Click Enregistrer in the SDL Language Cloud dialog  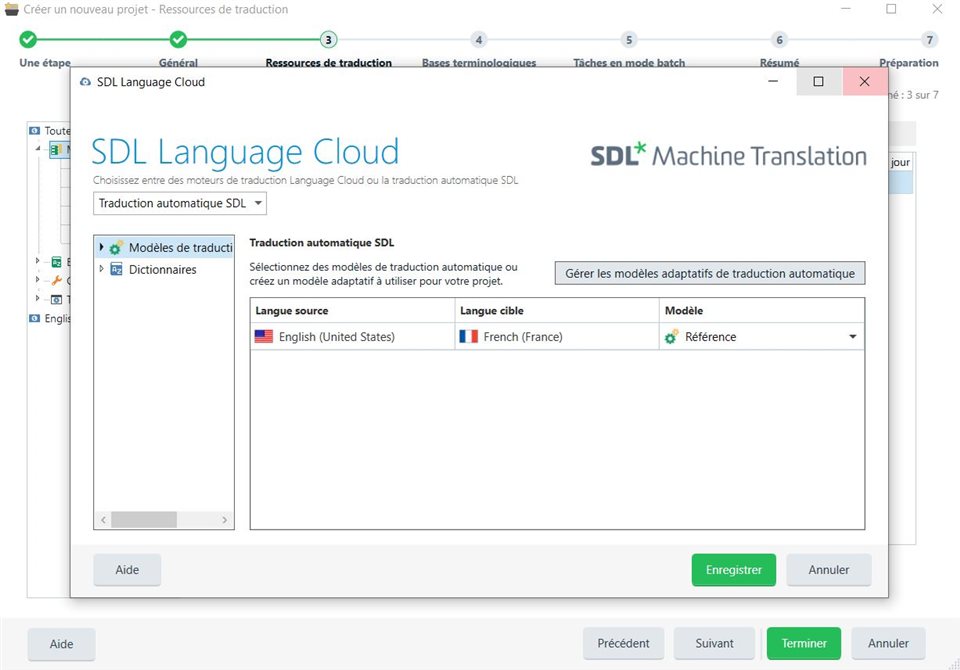pyautogui.click(x=733, y=570)
